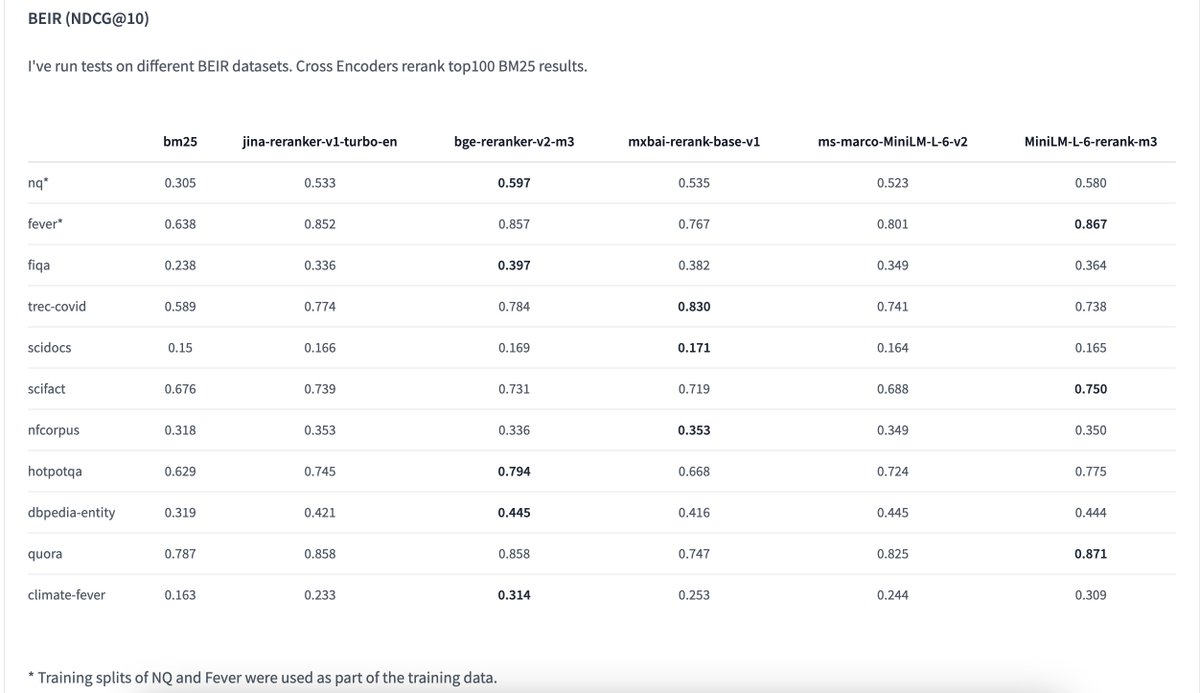Select the mxbai-rerank-base-v1 column header
Image resolution: width=1200 pixels, height=693 pixels.
click(694, 142)
